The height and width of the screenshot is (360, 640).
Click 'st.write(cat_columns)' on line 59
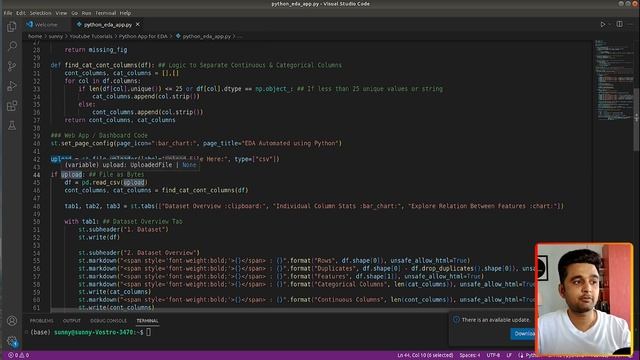pyautogui.click(x=115, y=292)
